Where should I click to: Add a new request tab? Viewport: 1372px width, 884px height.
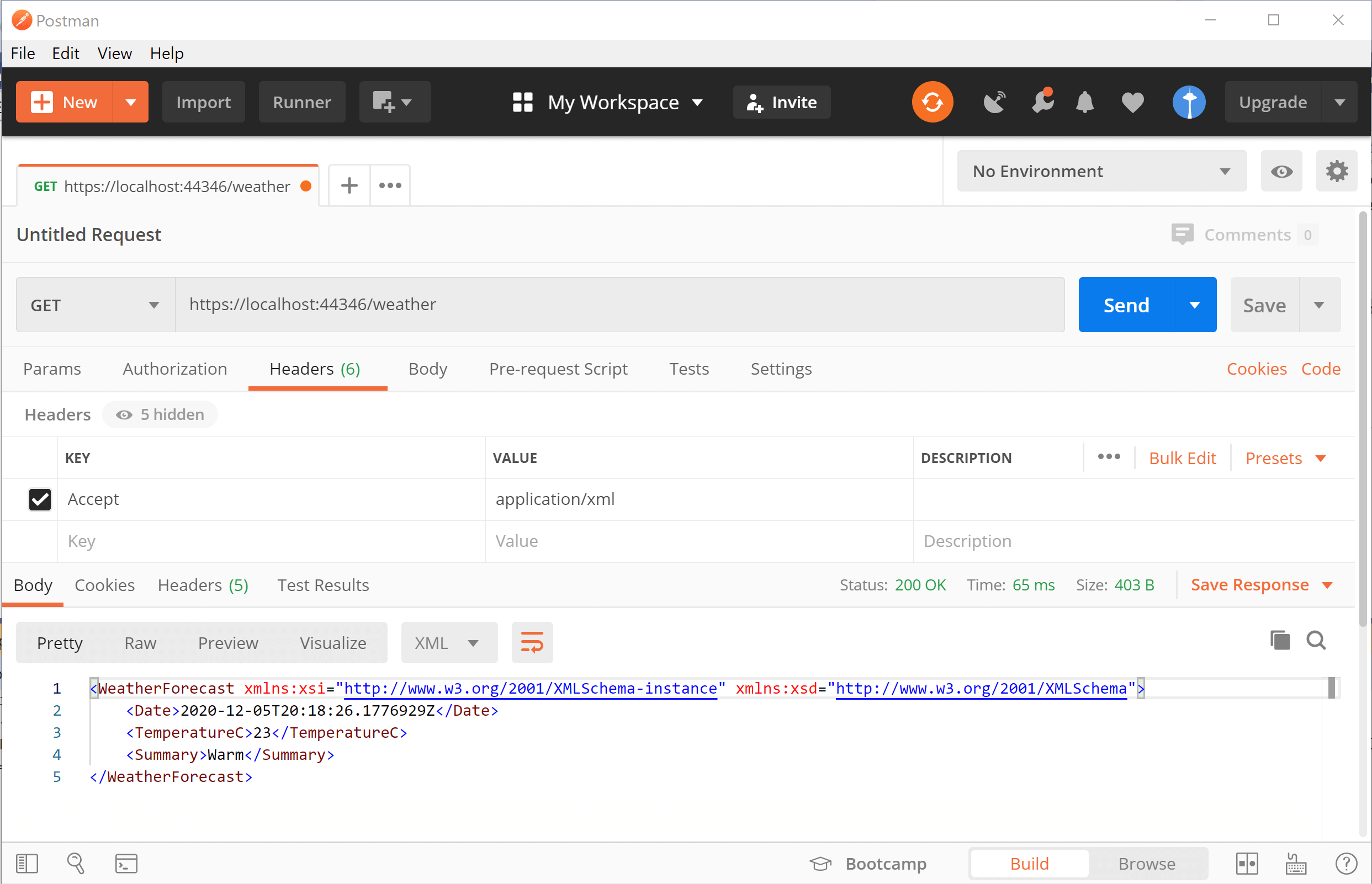pos(349,185)
